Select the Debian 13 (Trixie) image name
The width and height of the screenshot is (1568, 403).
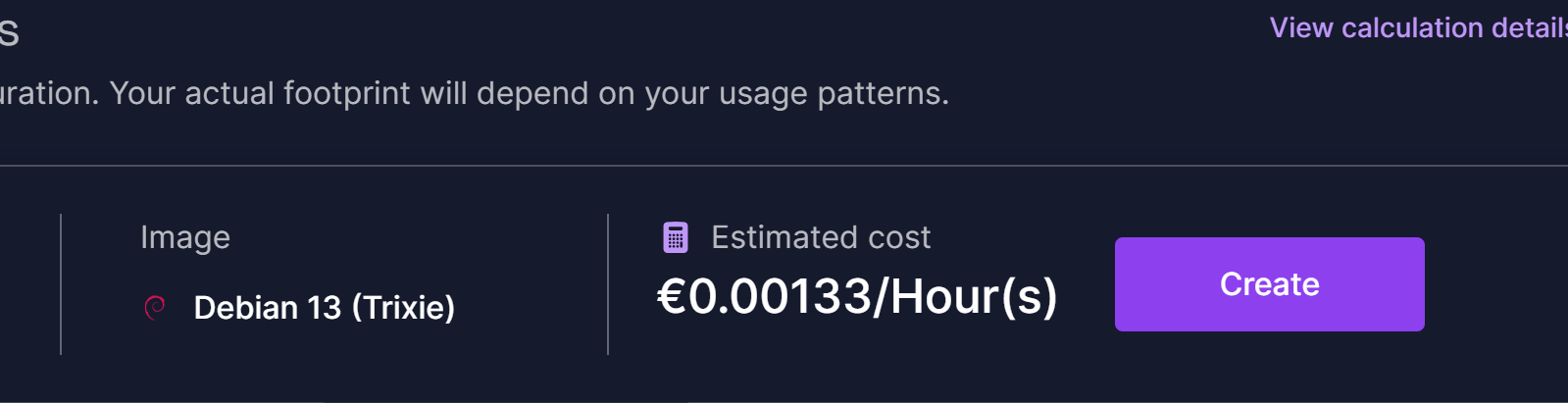pyautogui.click(x=324, y=308)
